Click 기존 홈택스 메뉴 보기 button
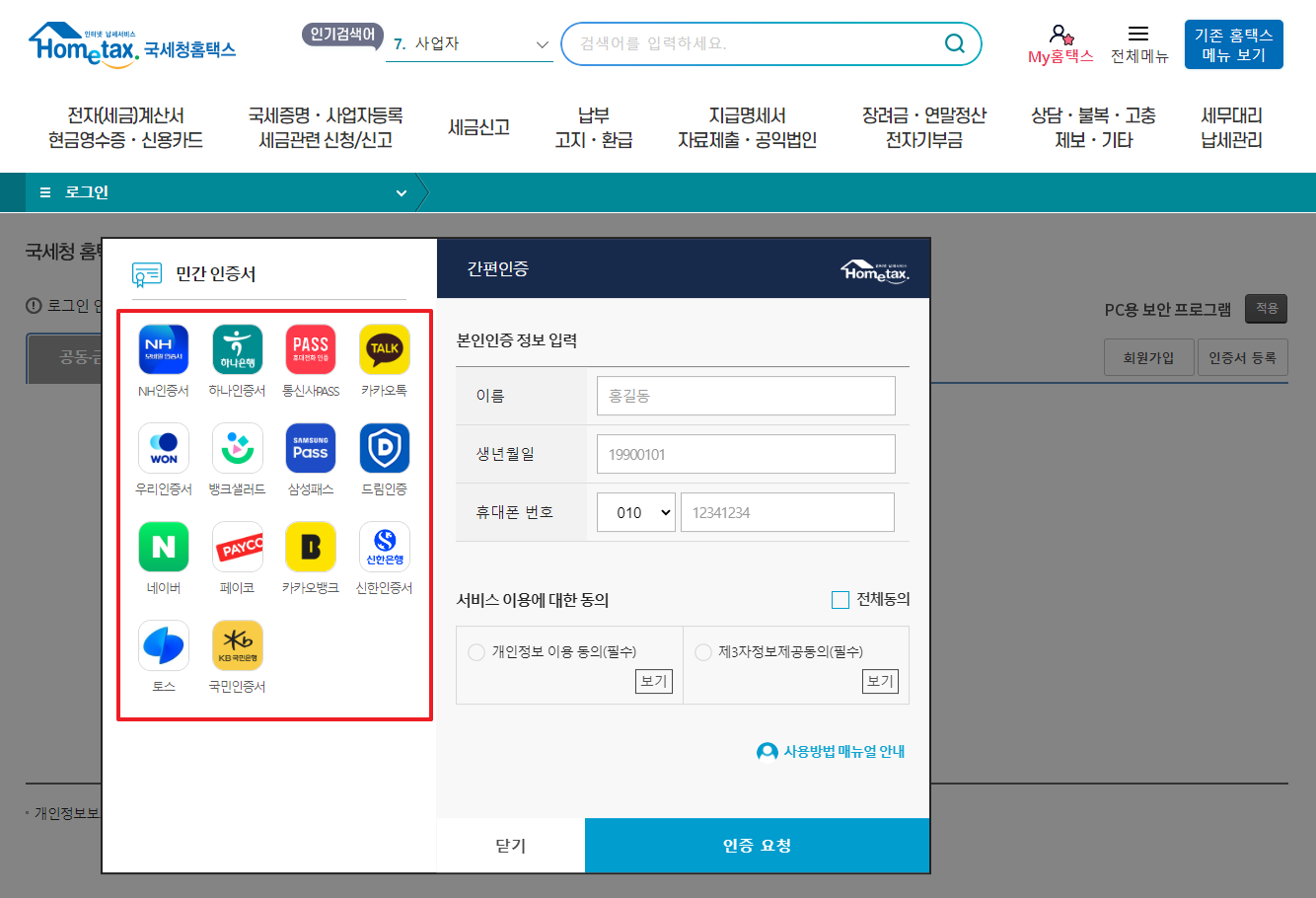The image size is (1316, 898). (x=1234, y=44)
